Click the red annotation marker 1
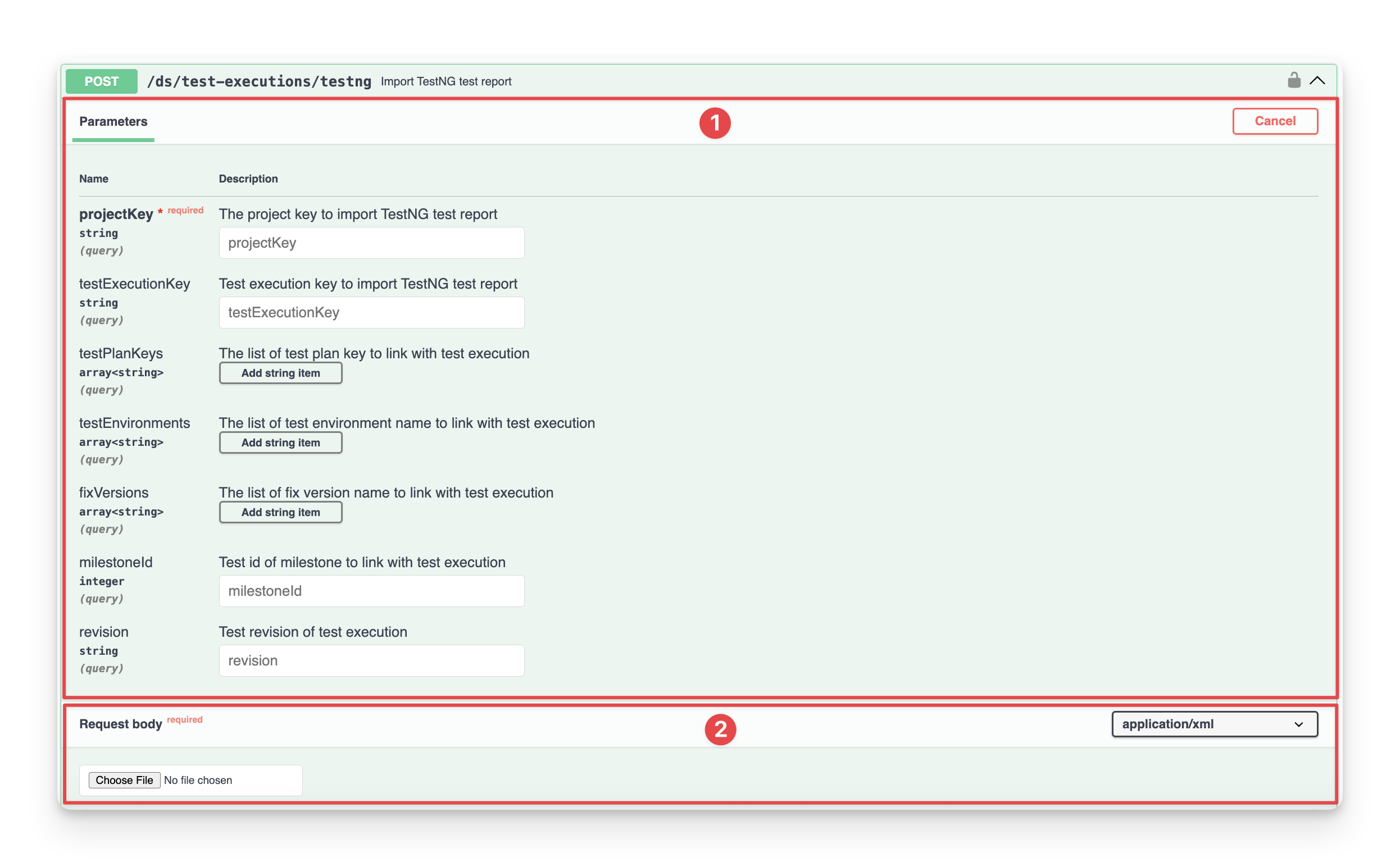The width and height of the screenshot is (1400, 867). click(715, 123)
